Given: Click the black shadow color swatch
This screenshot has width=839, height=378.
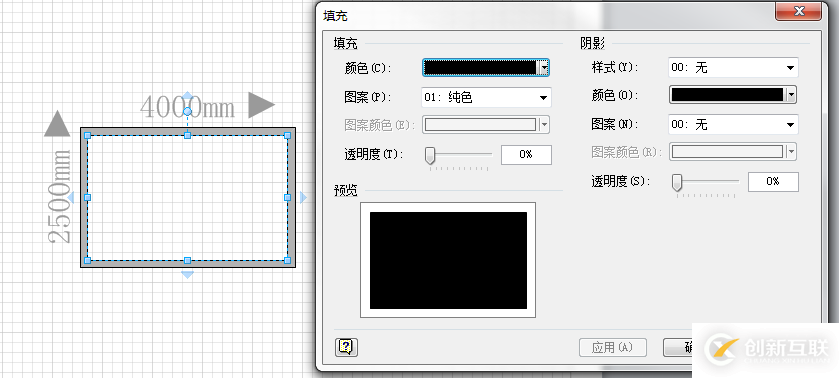Looking at the screenshot, I should click(727, 95).
